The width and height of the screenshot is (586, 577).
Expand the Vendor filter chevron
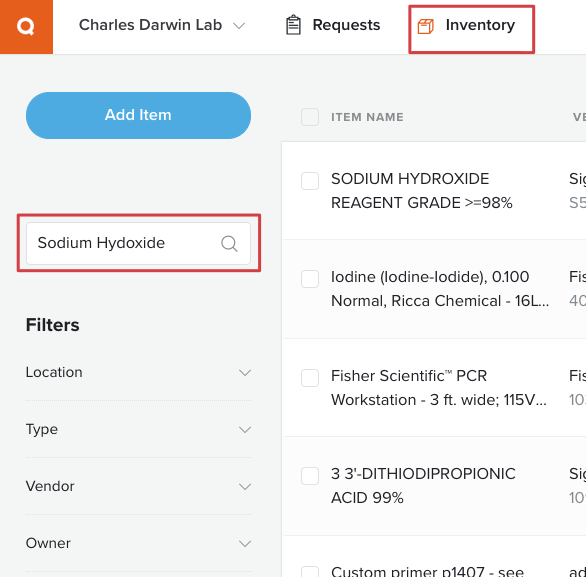pos(245,487)
